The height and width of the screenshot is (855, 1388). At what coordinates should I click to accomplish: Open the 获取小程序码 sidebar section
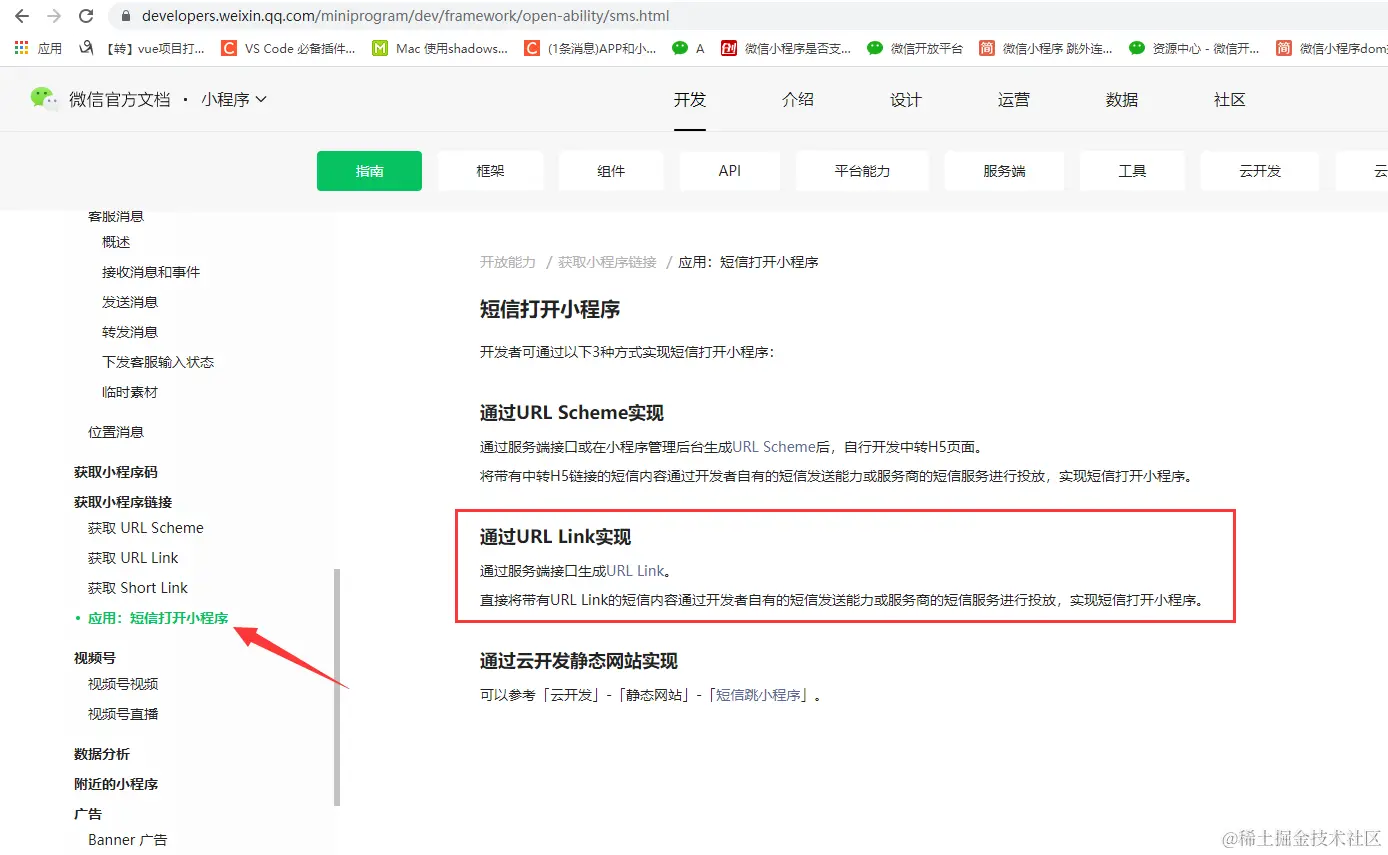click(x=116, y=472)
